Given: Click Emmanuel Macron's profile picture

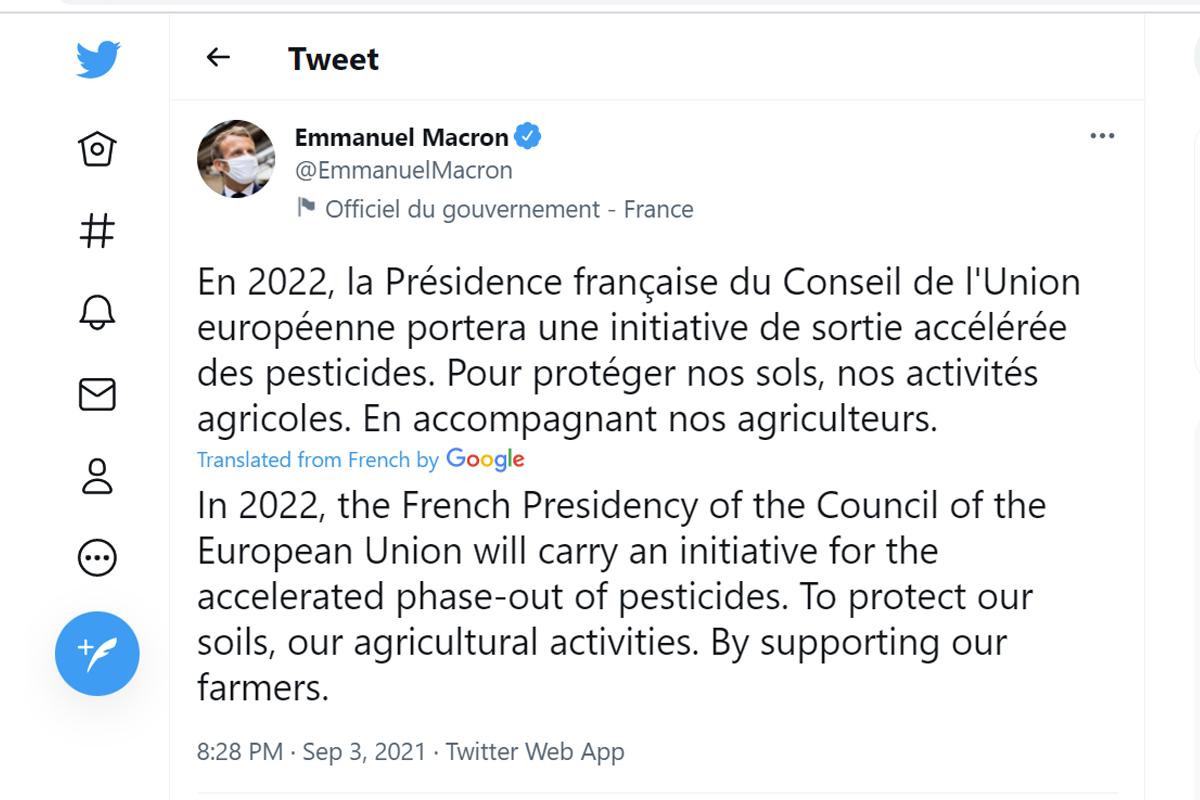Looking at the screenshot, I should (236, 158).
